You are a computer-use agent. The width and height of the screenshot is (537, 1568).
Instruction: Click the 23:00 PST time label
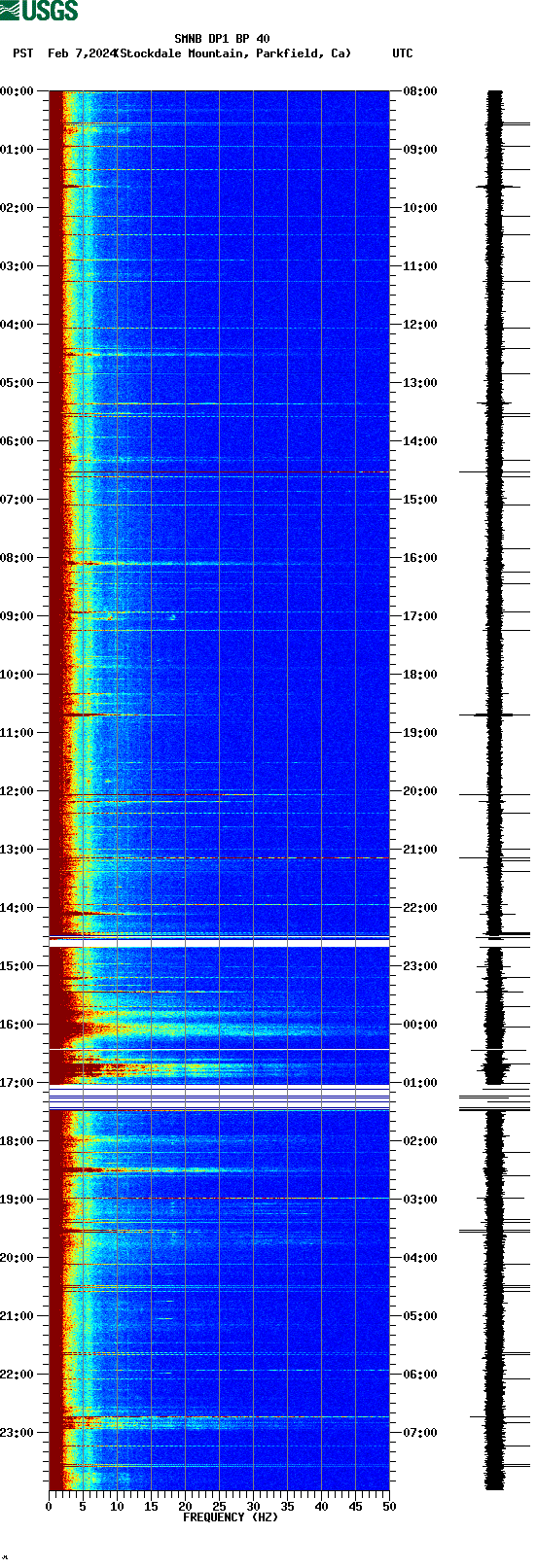18,1433
